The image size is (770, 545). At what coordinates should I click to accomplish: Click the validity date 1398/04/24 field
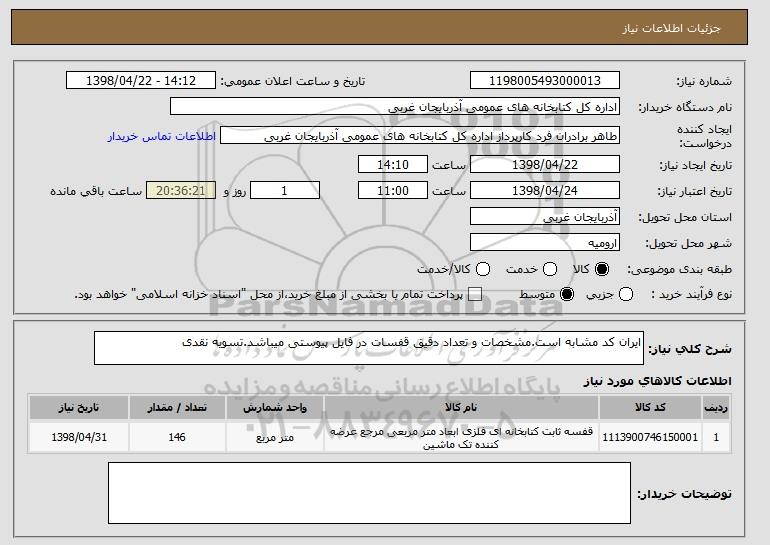tap(543, 190)
